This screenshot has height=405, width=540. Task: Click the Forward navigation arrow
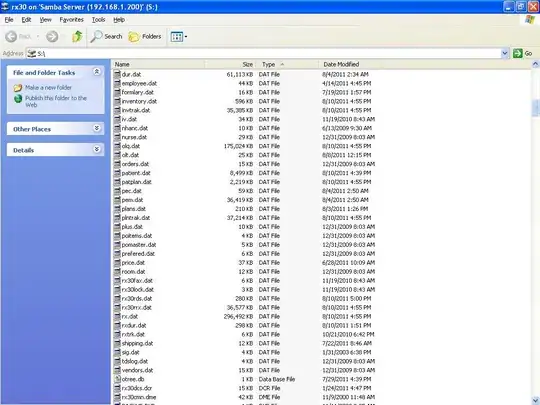[52, 37]
